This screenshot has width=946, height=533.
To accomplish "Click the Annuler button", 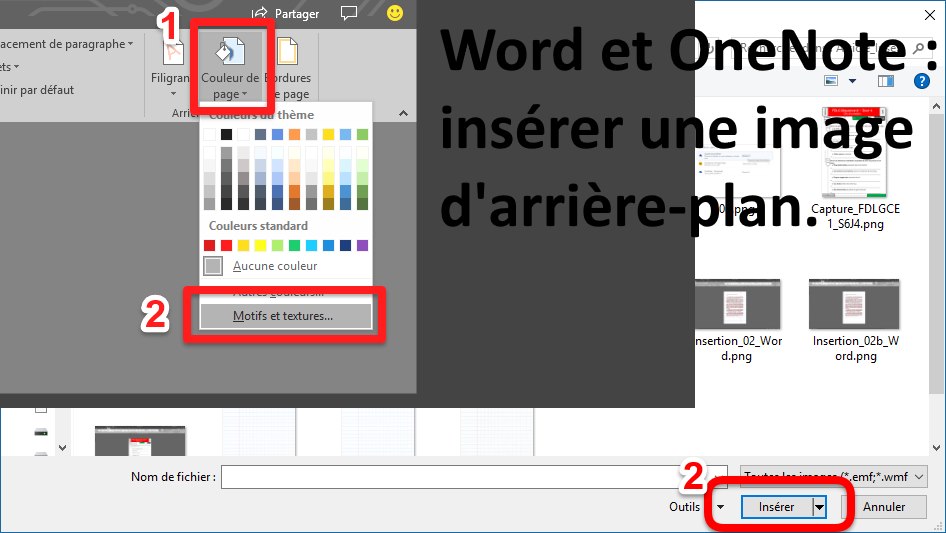I will (x=884, y=507).
